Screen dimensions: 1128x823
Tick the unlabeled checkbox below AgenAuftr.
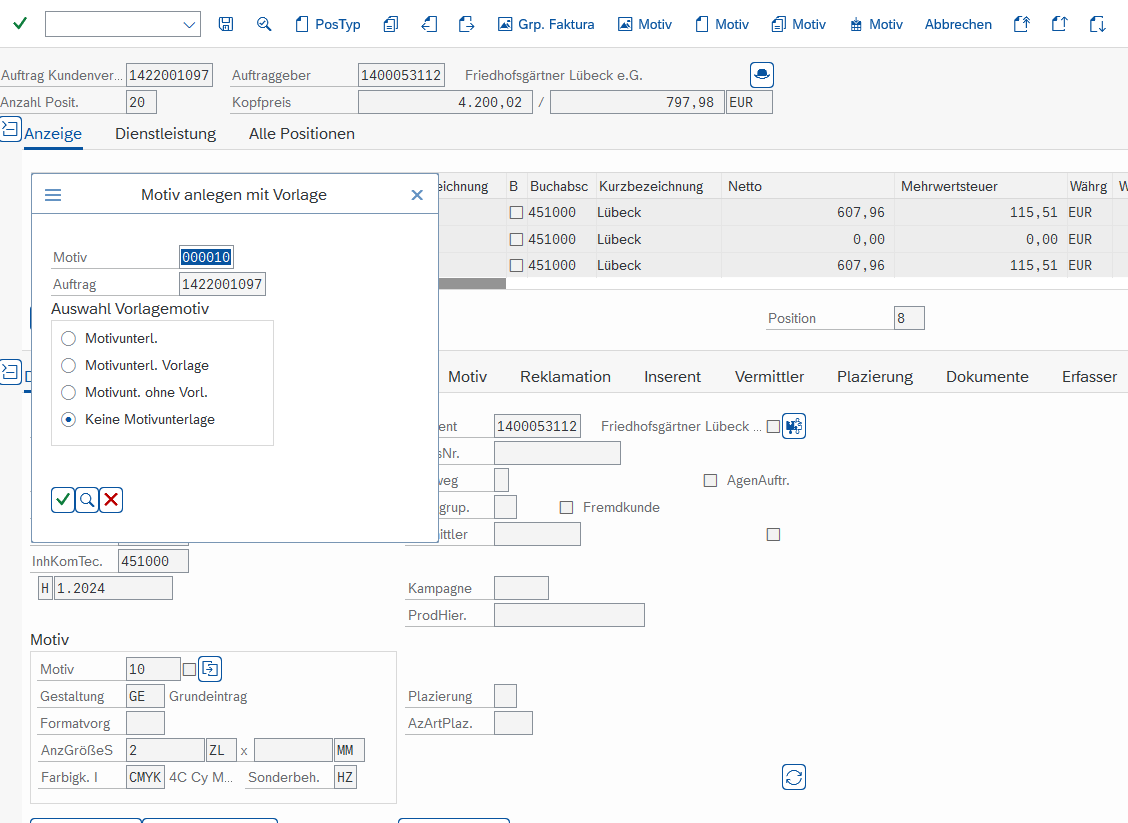pos(773,535)
